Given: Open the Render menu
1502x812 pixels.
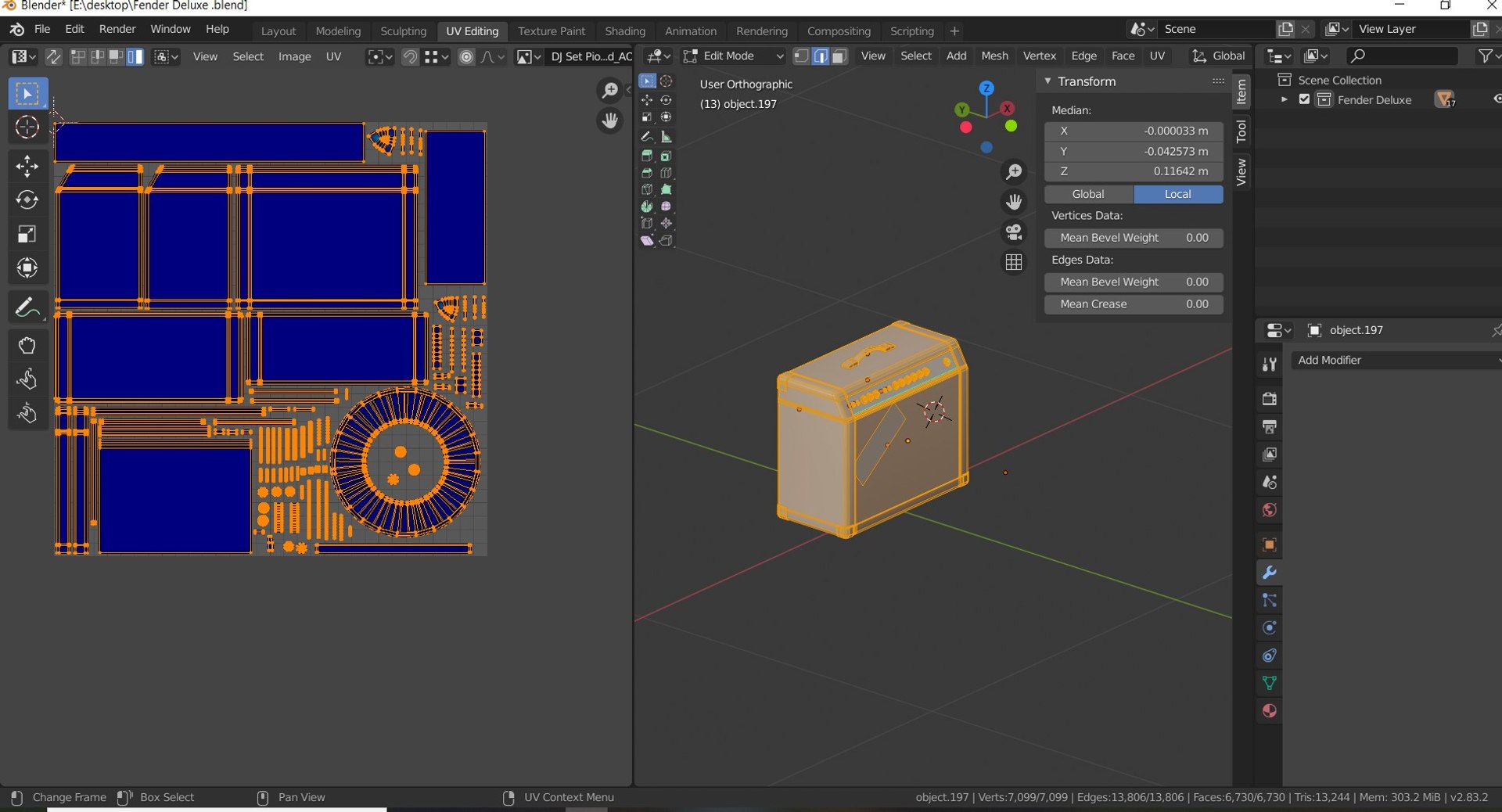Looking at the screenshot, I should click(117, 29).
